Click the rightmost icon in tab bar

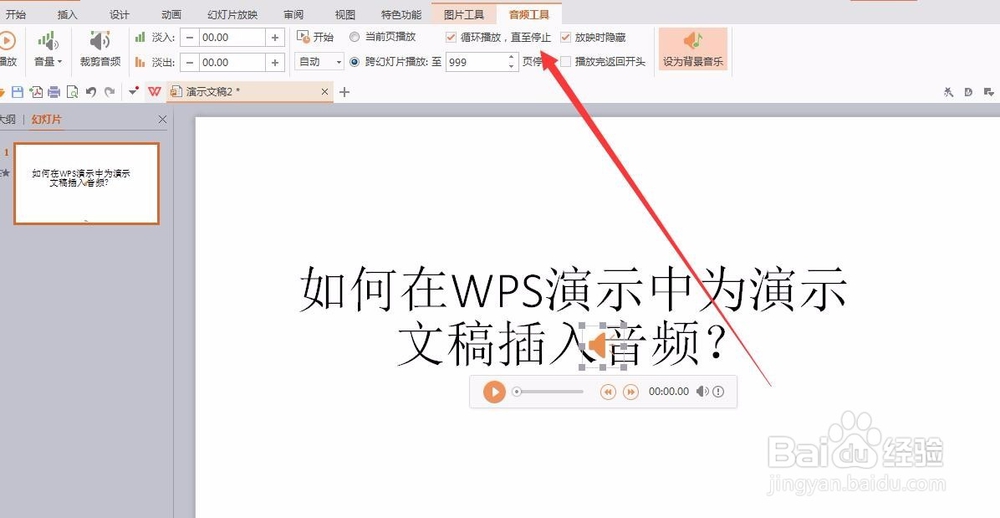click(989, 92)
